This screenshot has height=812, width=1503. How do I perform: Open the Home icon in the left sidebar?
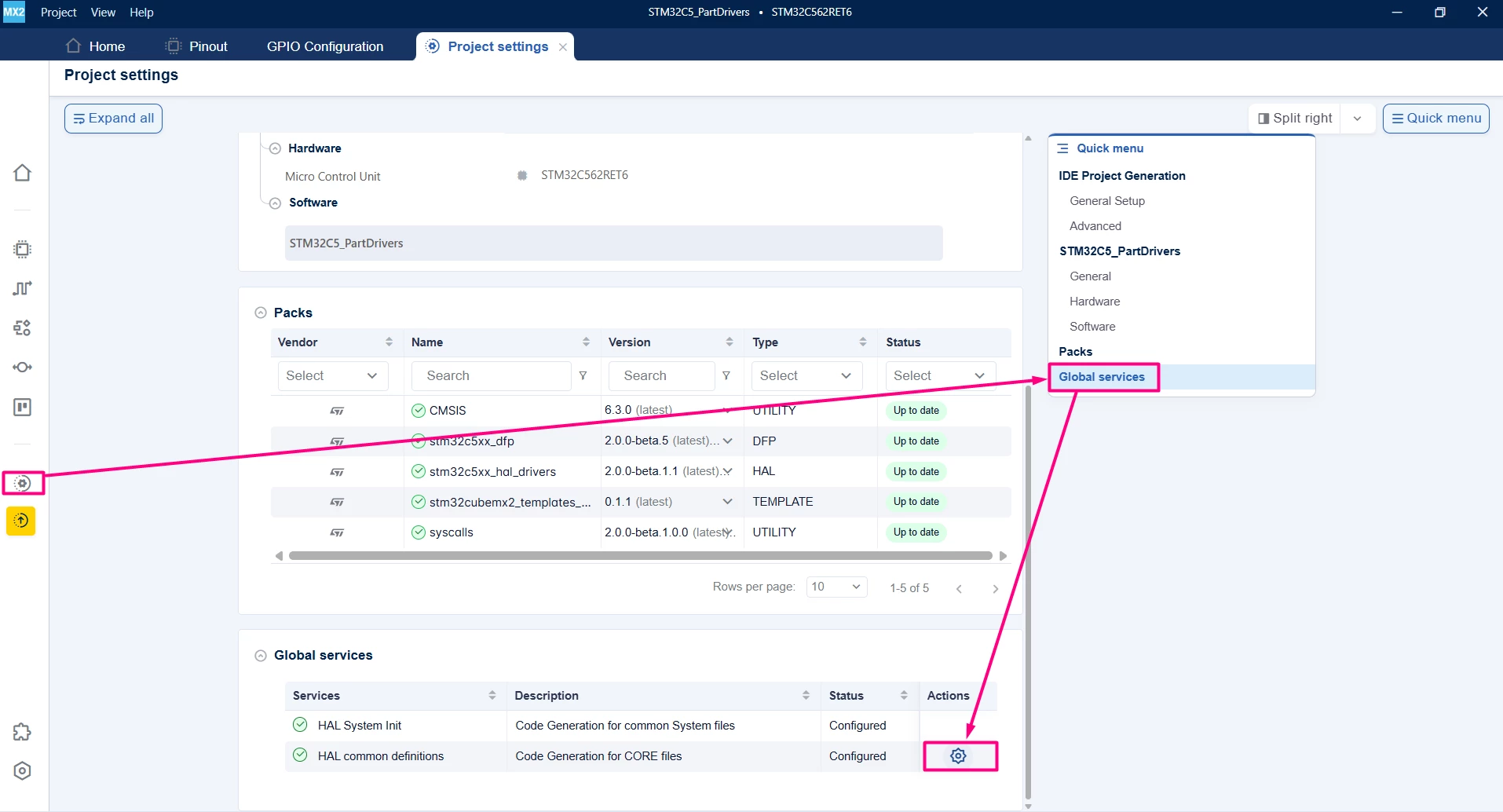(x=22, y=173)
